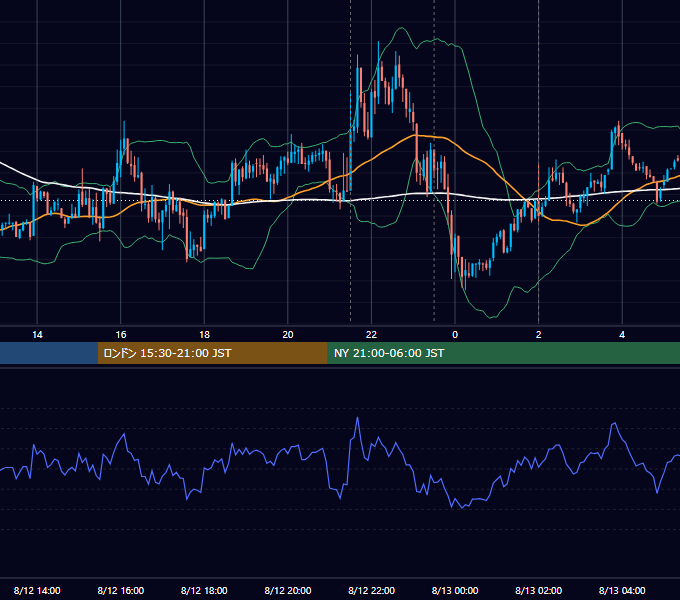Screen dimensions: 680x600
Task: Click the 8/13 02:00 date label
Action: tap(539, 590)
